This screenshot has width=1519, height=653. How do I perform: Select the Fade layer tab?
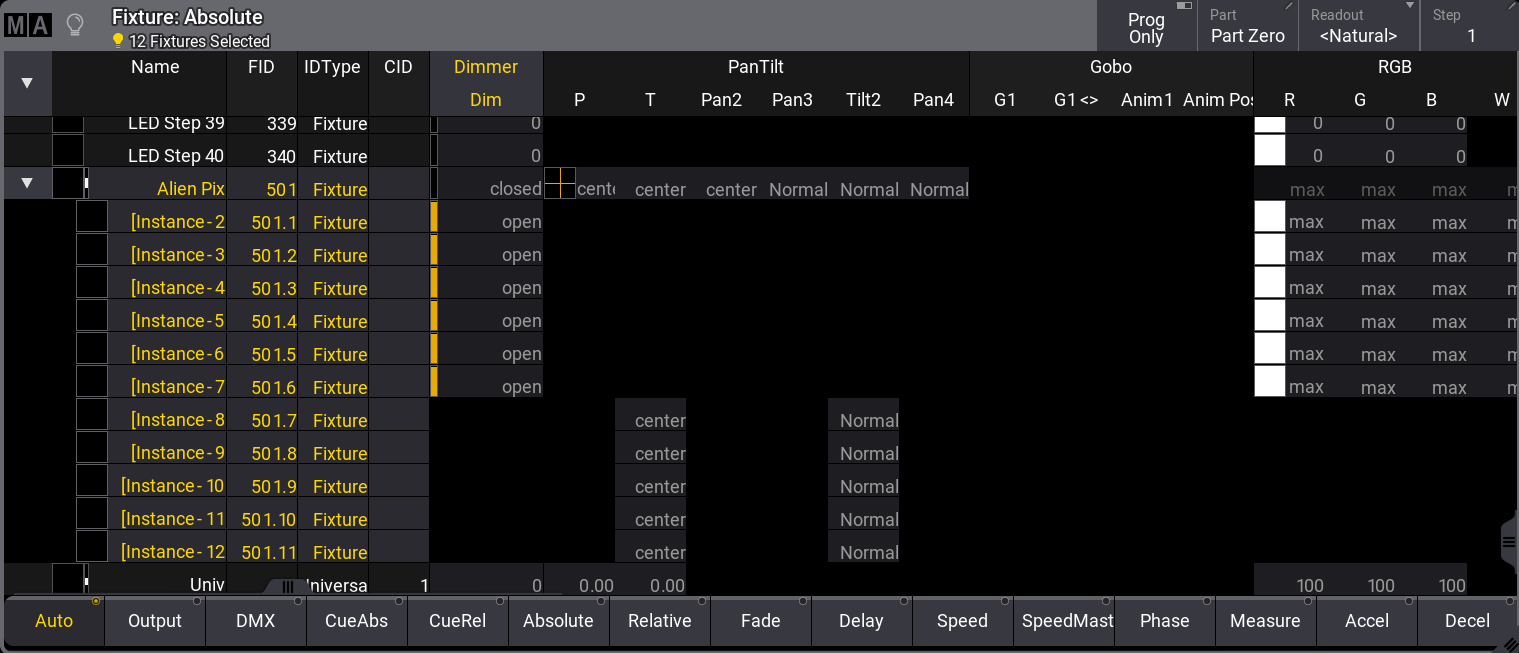(x=760, y=621)
